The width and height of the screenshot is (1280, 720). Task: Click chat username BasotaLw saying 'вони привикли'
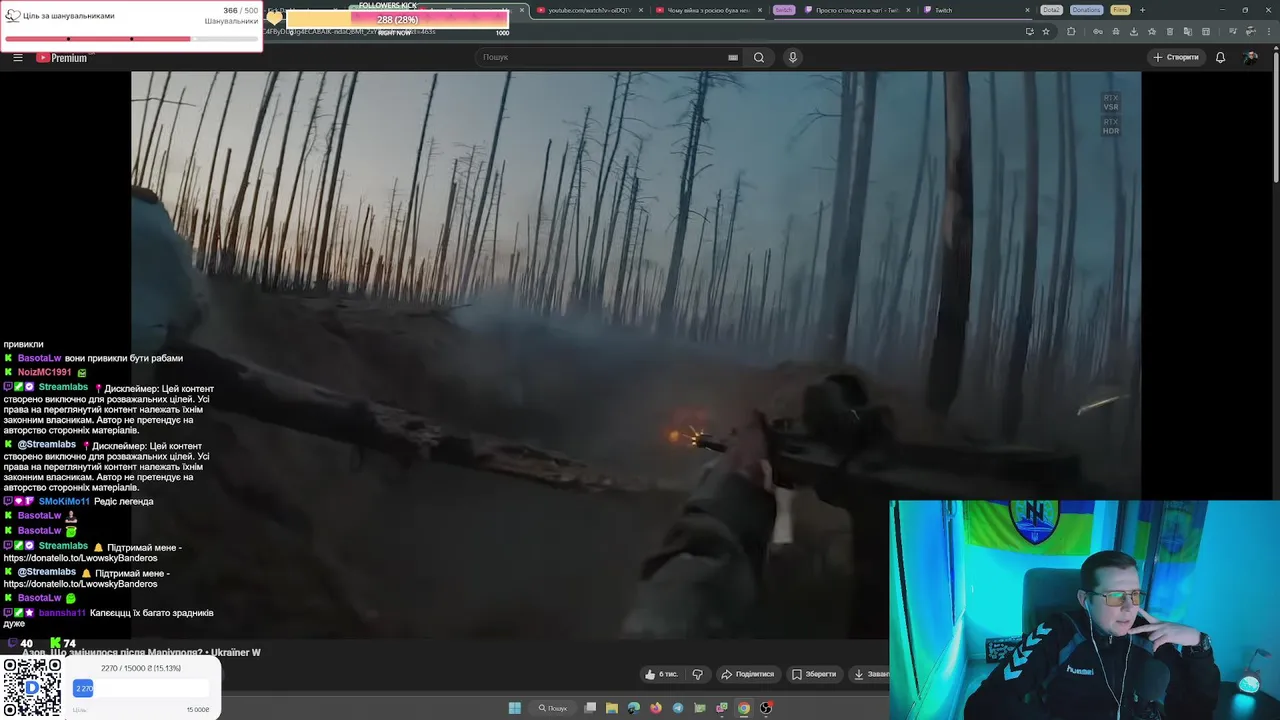point(39,358)
